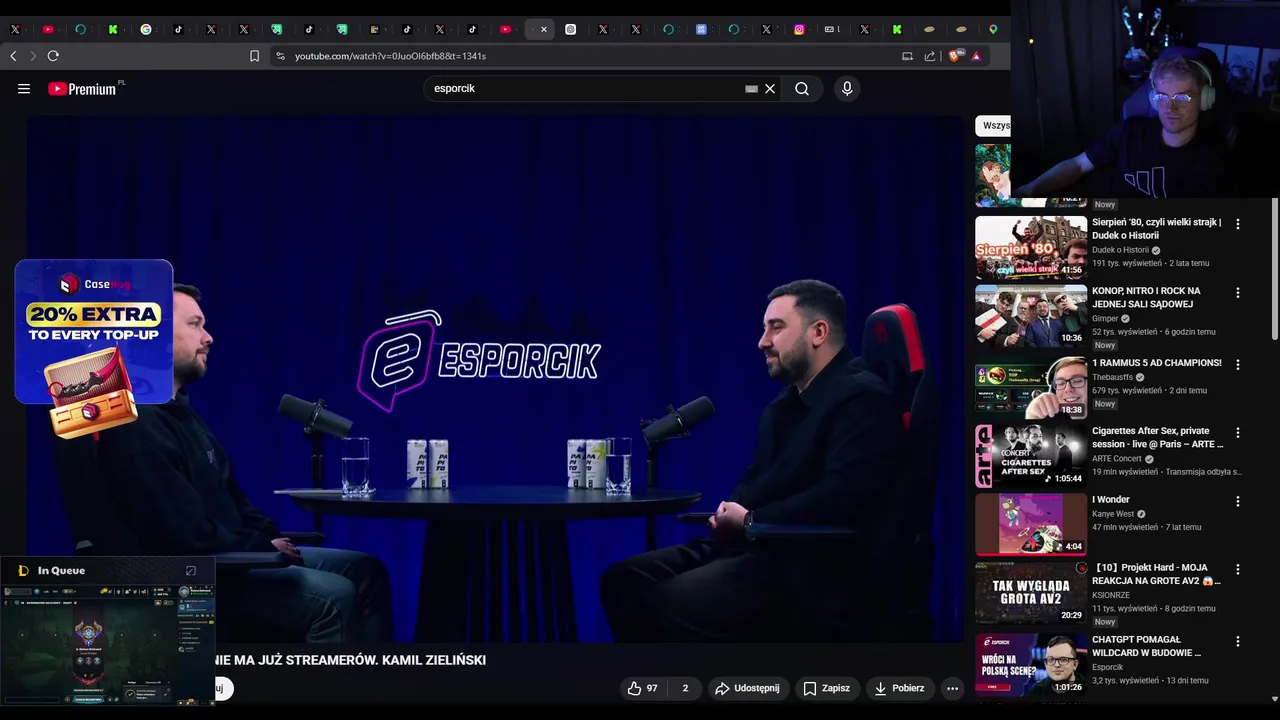Open the options menu for Projekt Hard video
1280x720 pixels.
pyautogui.click(x=1238, y=569)
